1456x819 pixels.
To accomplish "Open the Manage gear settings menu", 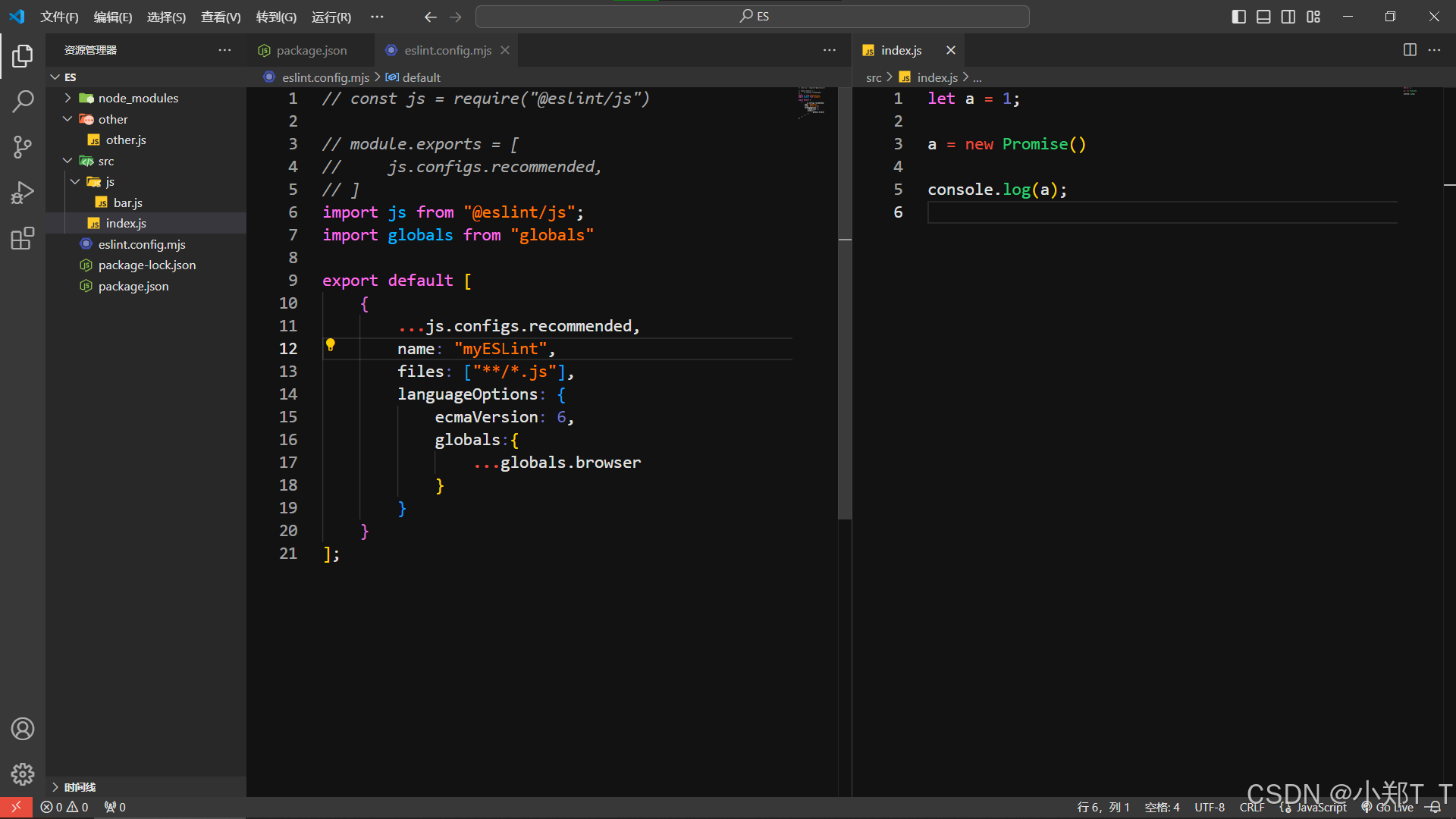I will [23, 774].
